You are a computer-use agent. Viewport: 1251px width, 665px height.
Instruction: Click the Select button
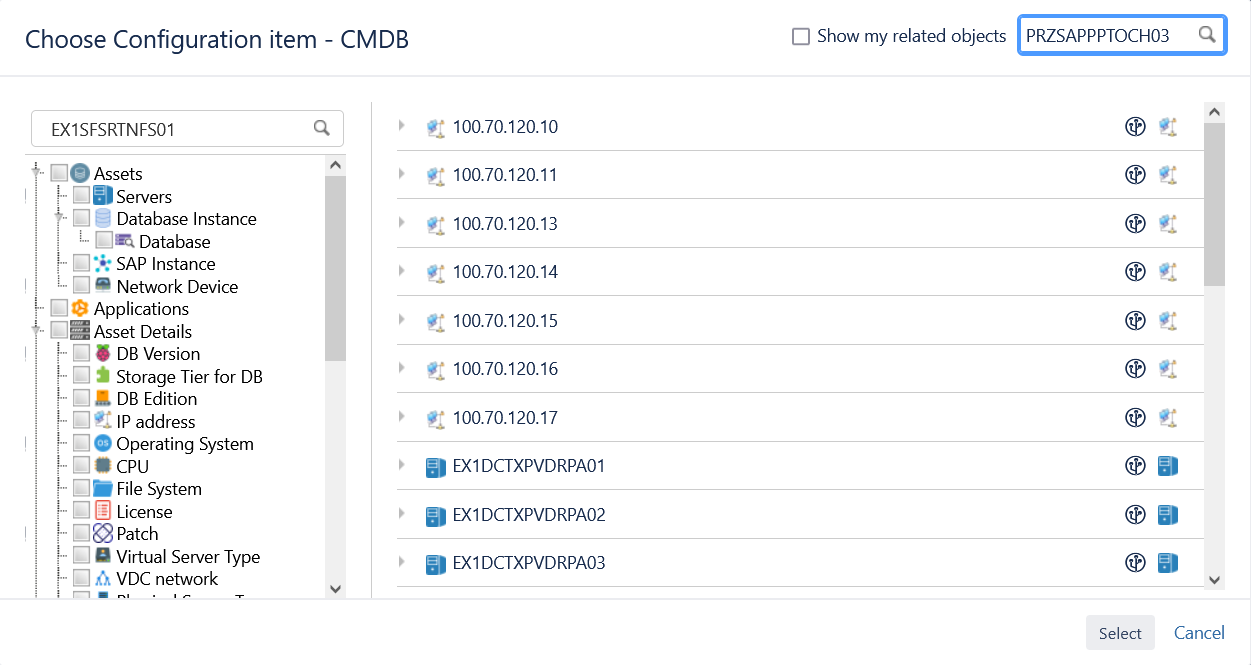coord(1120,633)
